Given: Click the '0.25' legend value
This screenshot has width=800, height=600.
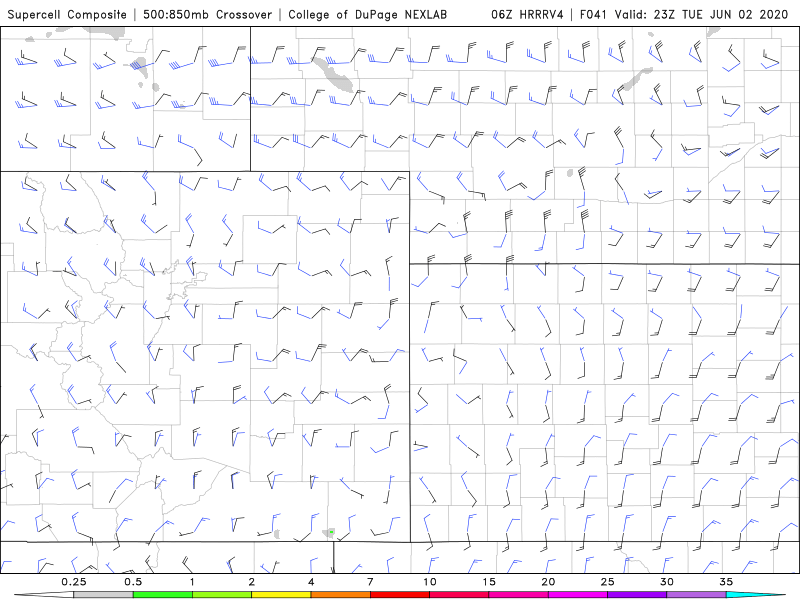Looking at the screenshot, I should click(x=73, y=582).
